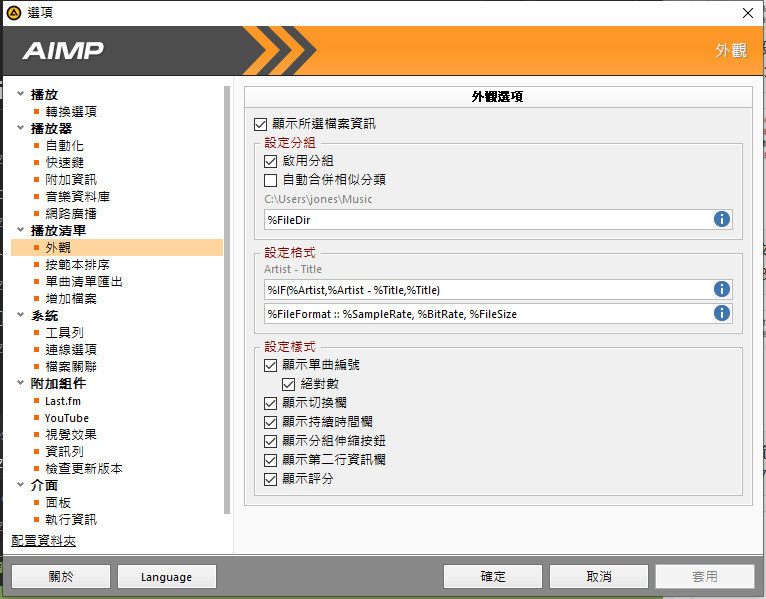Click the 關於 button

[61, 577]
